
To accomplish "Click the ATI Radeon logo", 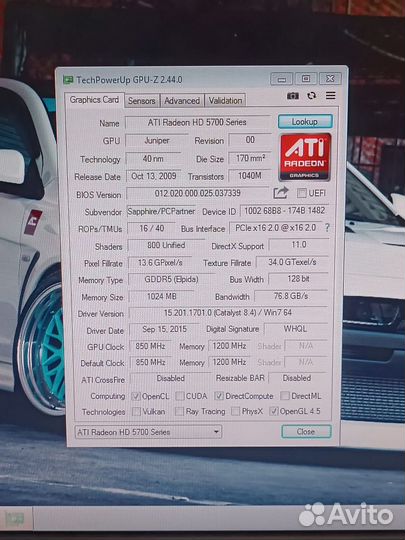I will (305, 157).
